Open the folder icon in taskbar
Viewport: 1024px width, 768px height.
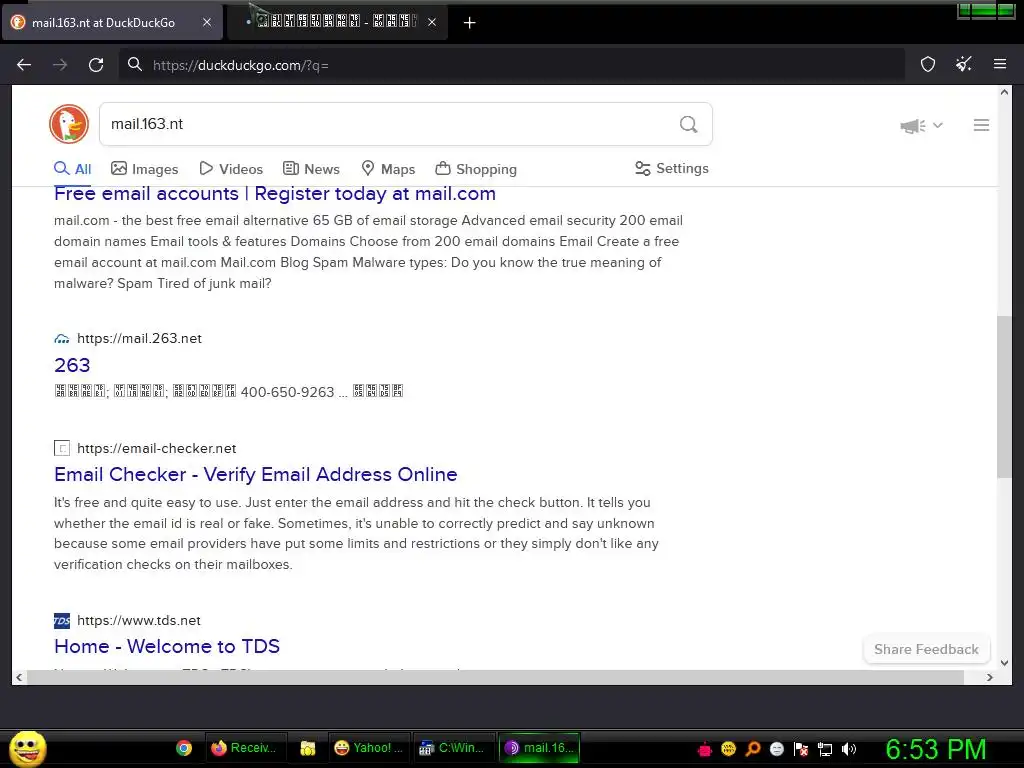pyautogui.click(x=308, y=748)
